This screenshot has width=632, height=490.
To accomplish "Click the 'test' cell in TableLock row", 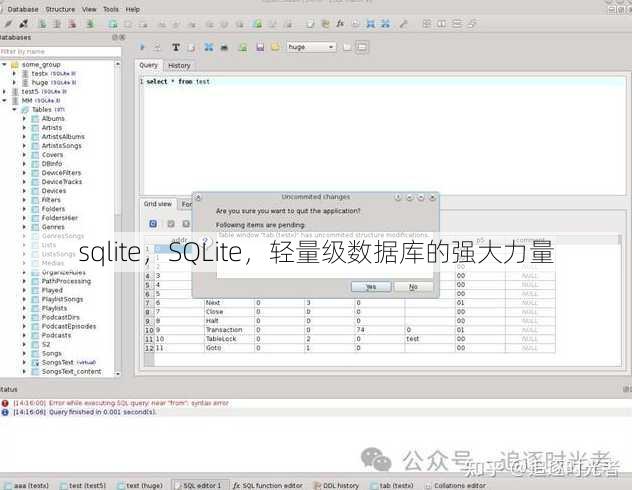I will tap(429, 339).
